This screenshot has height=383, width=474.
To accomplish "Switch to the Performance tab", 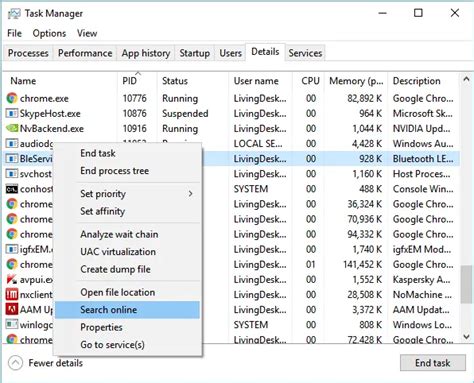I will tap(85, 53).
